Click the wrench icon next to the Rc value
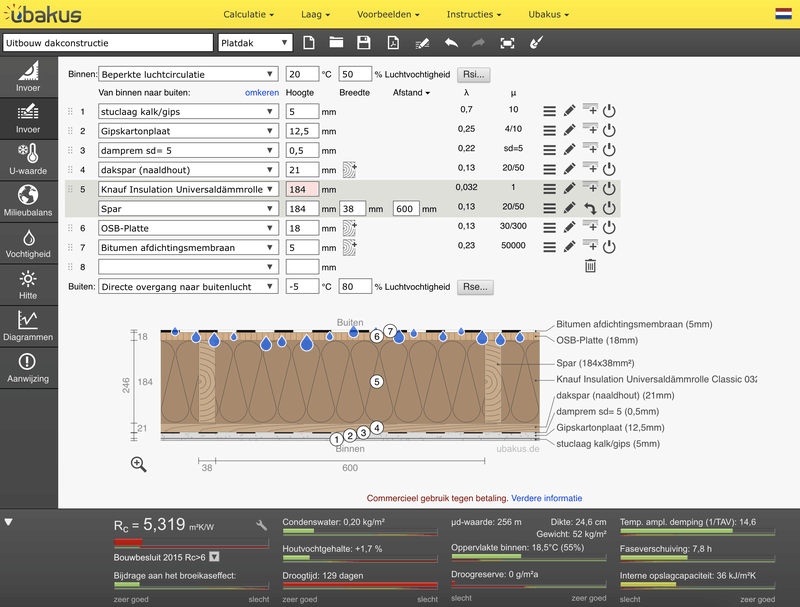The height and width of the screenshot is (607, 800). 262,524
